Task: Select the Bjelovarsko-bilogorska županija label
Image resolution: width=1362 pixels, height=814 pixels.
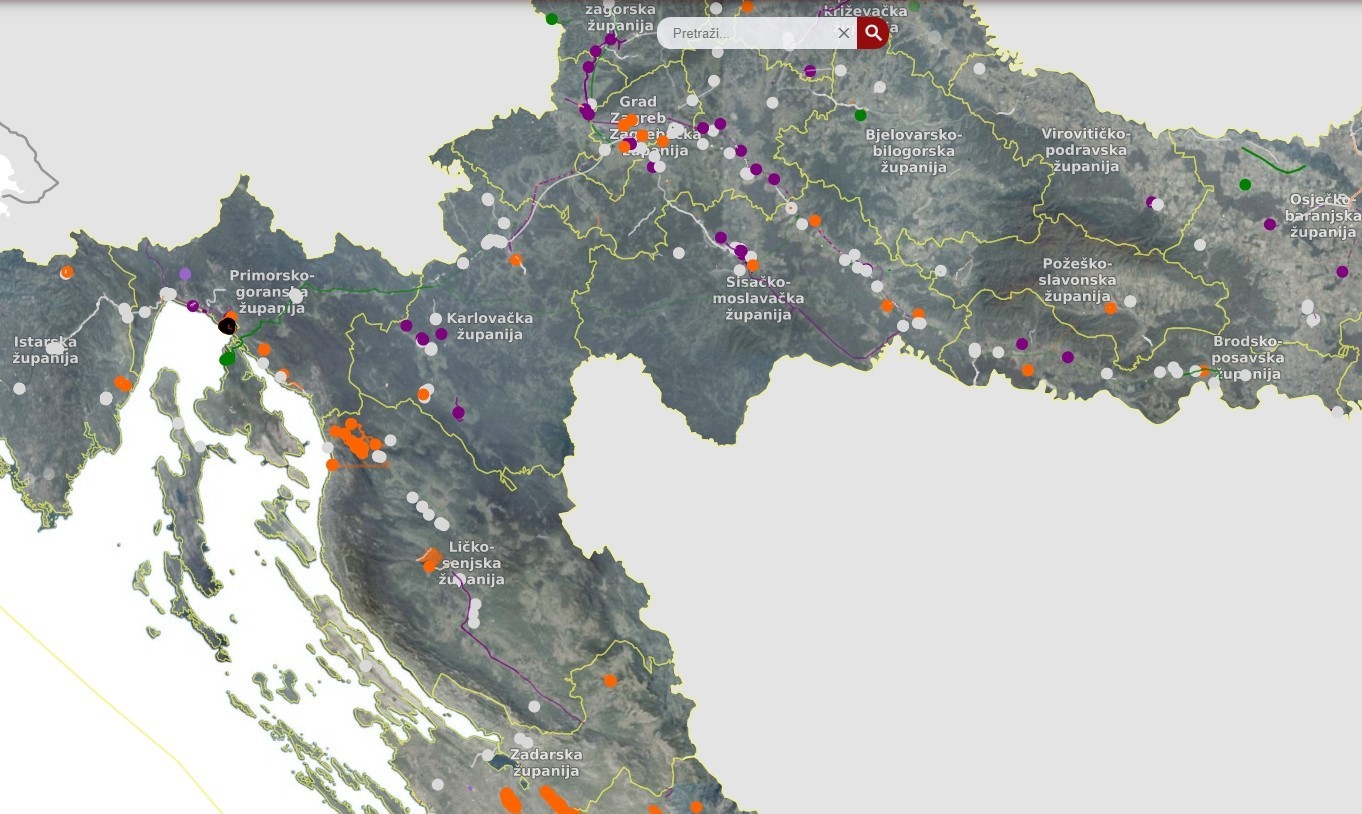Action: 913,151
